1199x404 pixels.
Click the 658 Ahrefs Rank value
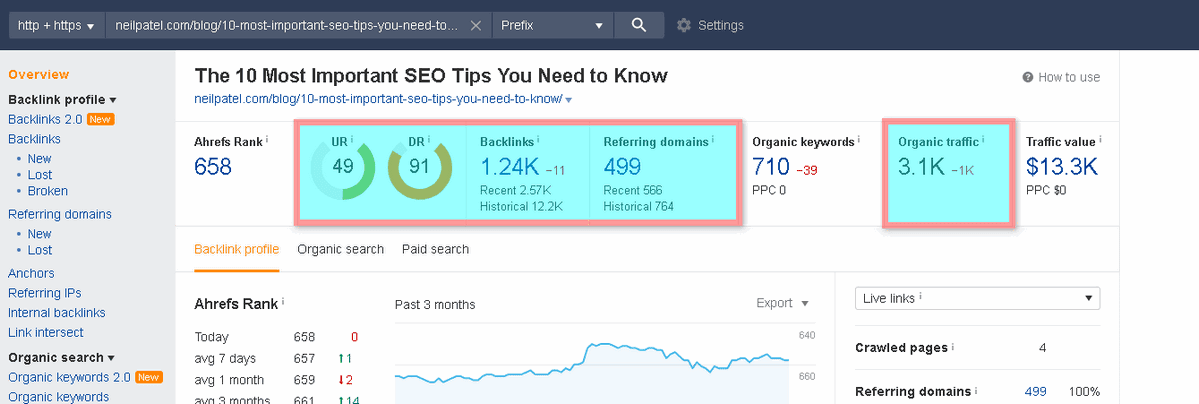click(213, 166)
